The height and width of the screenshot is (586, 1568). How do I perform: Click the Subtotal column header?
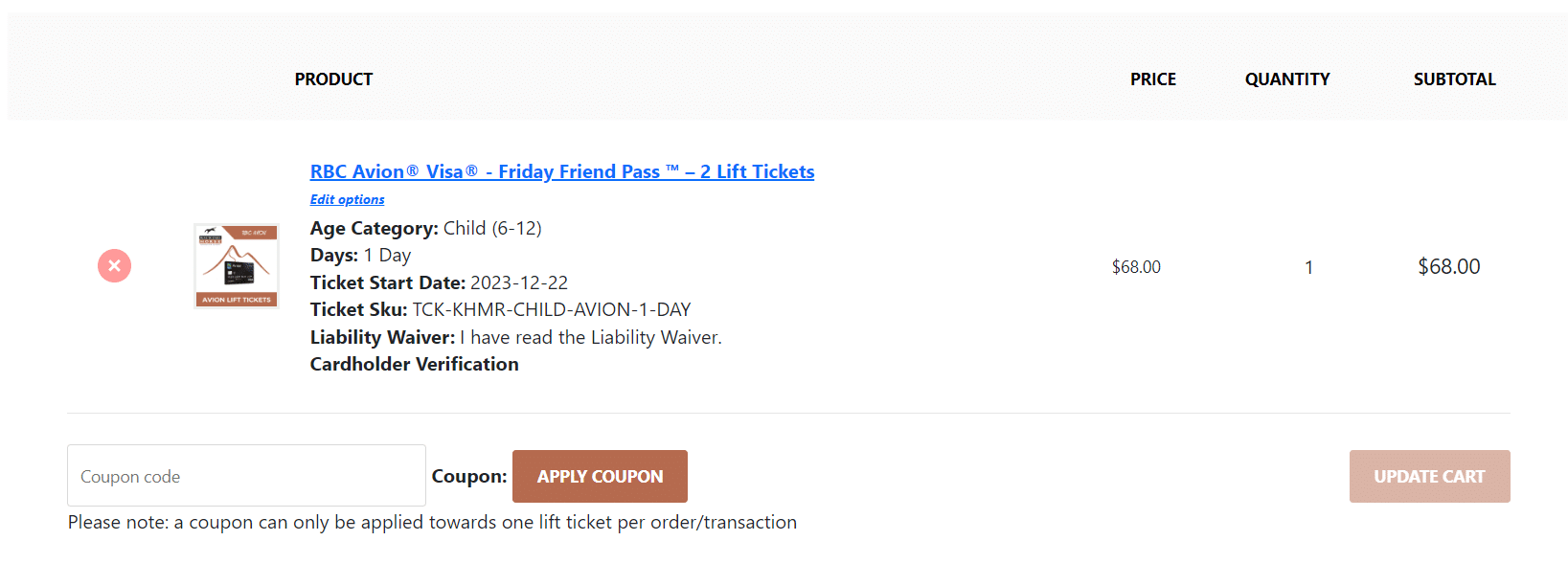click(x=1454, y=79)
